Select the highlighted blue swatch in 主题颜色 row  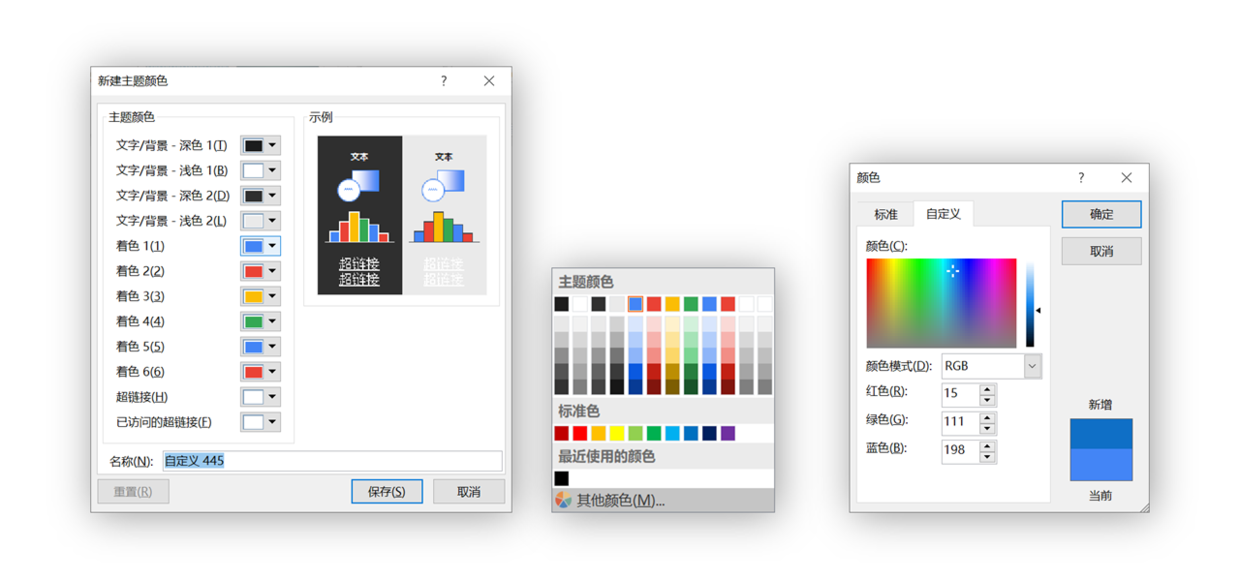point(636,304)
